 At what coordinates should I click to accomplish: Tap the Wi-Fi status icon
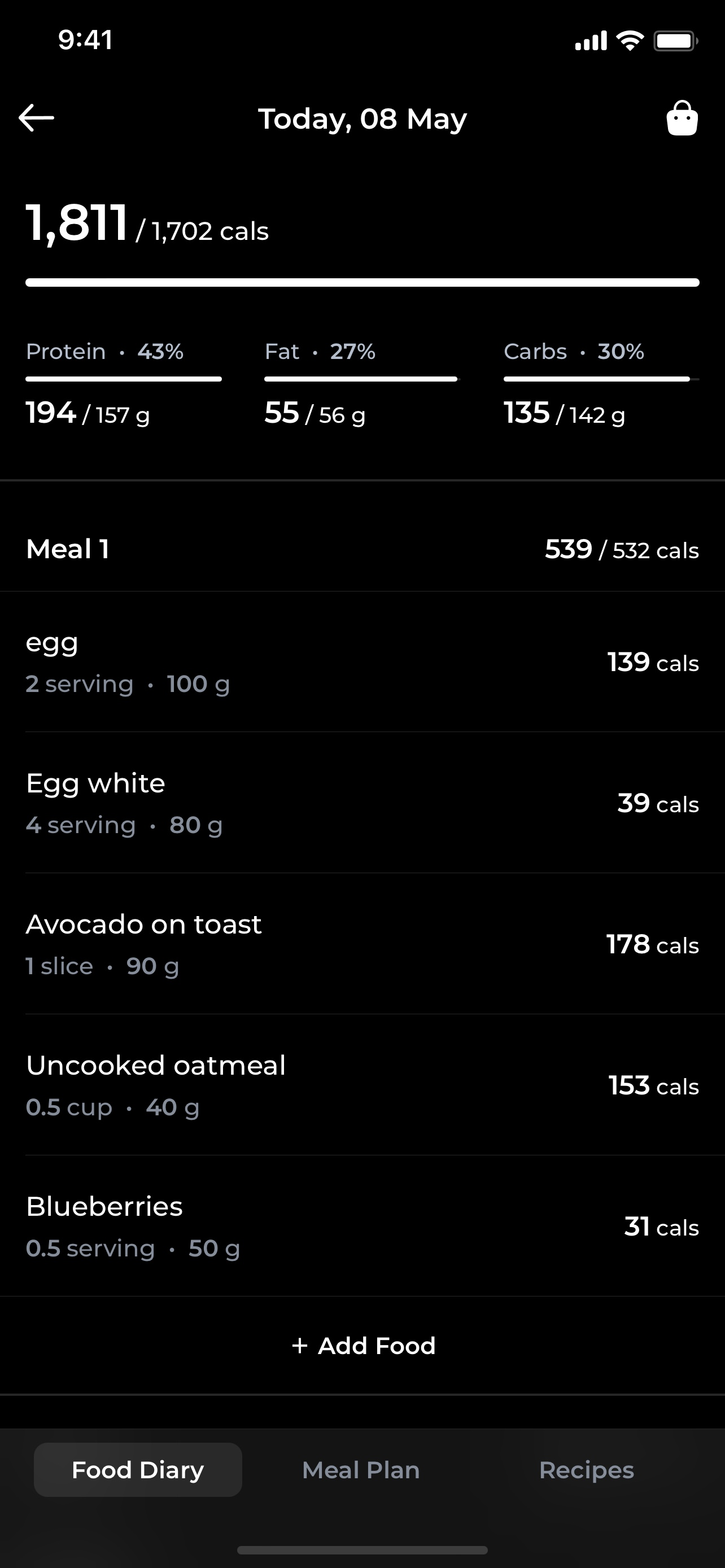(x=630, y=41)
